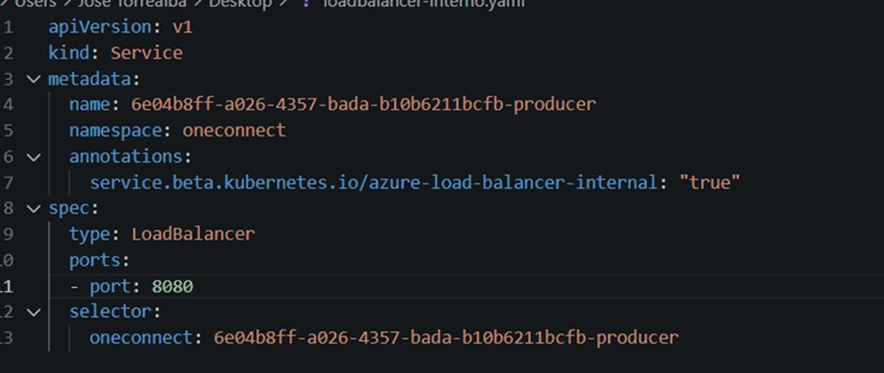Screen dimensions: 884x373
Task: Click the producer name value on line 4
Action: pos(364,104)
